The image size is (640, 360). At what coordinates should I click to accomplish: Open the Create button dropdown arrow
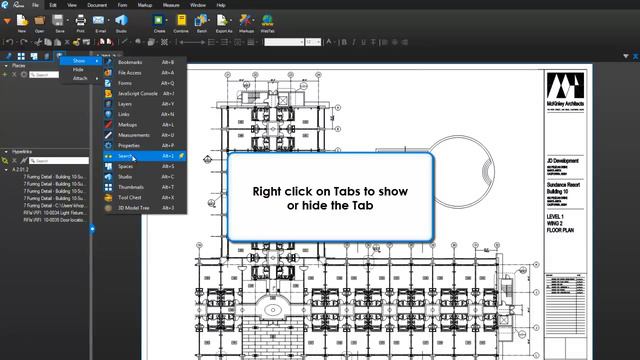click(x=167, y=20)
